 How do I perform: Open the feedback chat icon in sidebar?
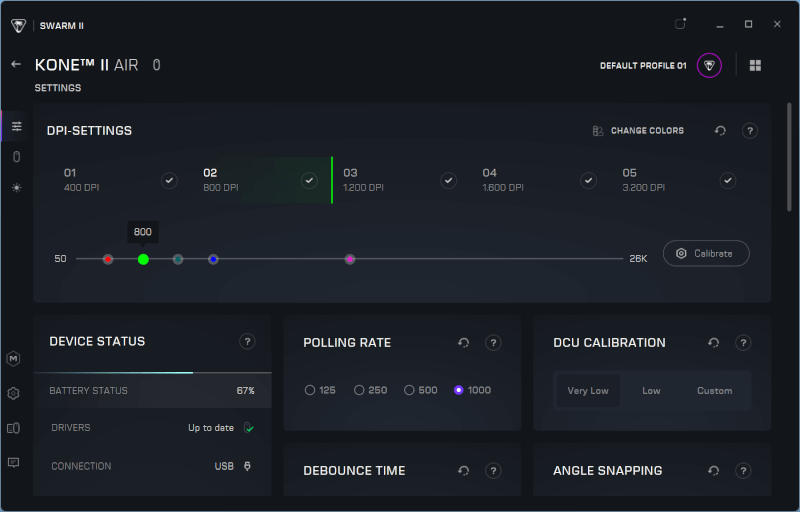[14, 463]
